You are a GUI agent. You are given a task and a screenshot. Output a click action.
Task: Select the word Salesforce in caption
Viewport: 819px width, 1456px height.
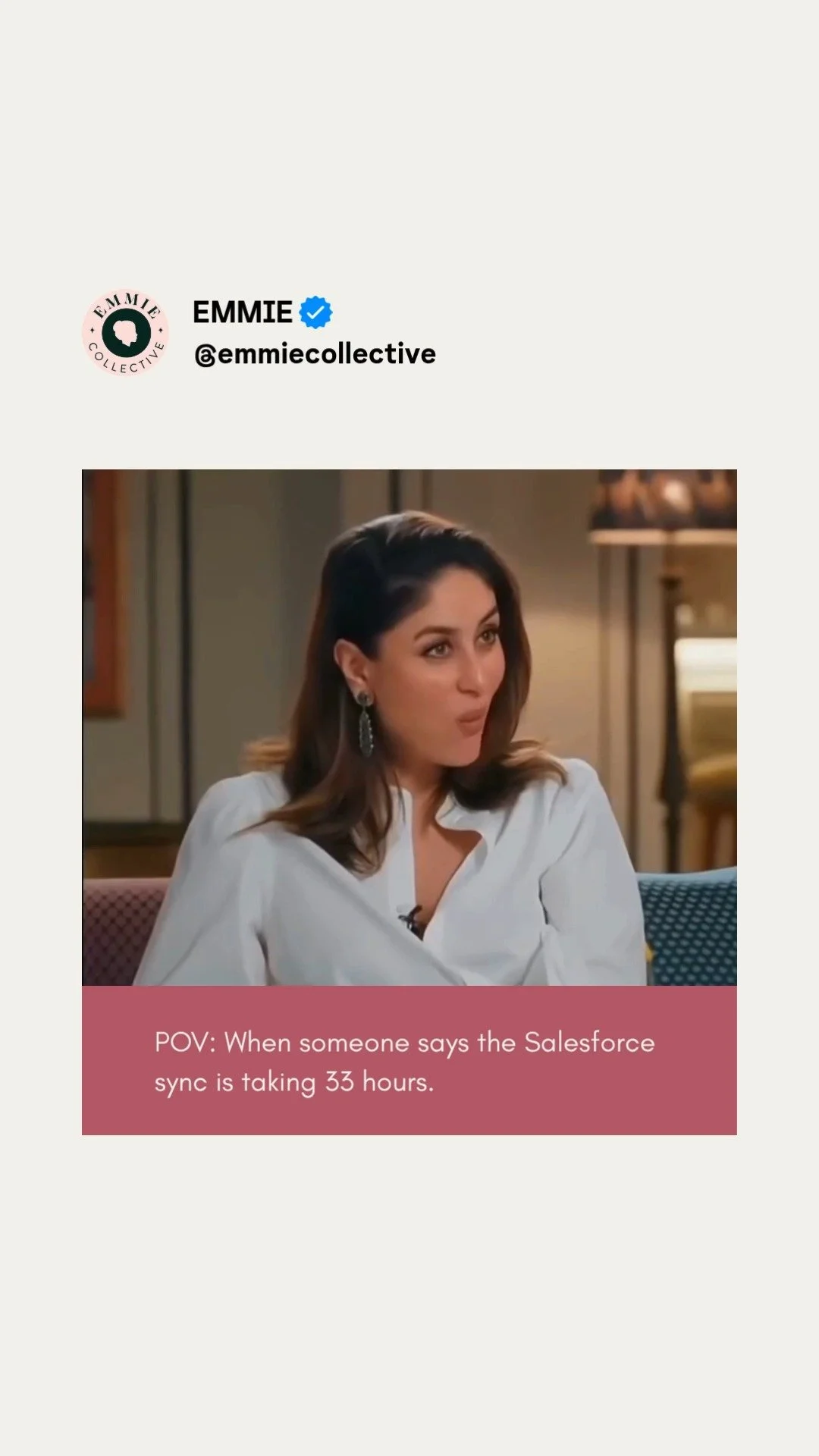589,1042
